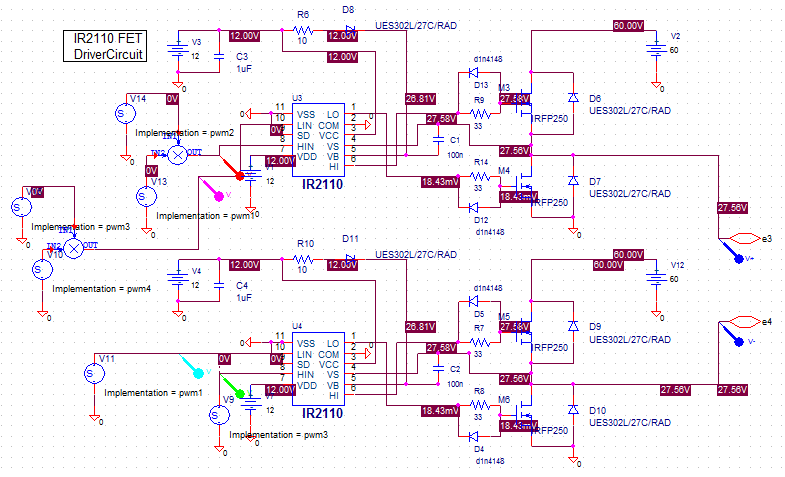Select the blue V+ differential probe
The height and width of the screenshot is (477, 785).
tap(731, 250)
